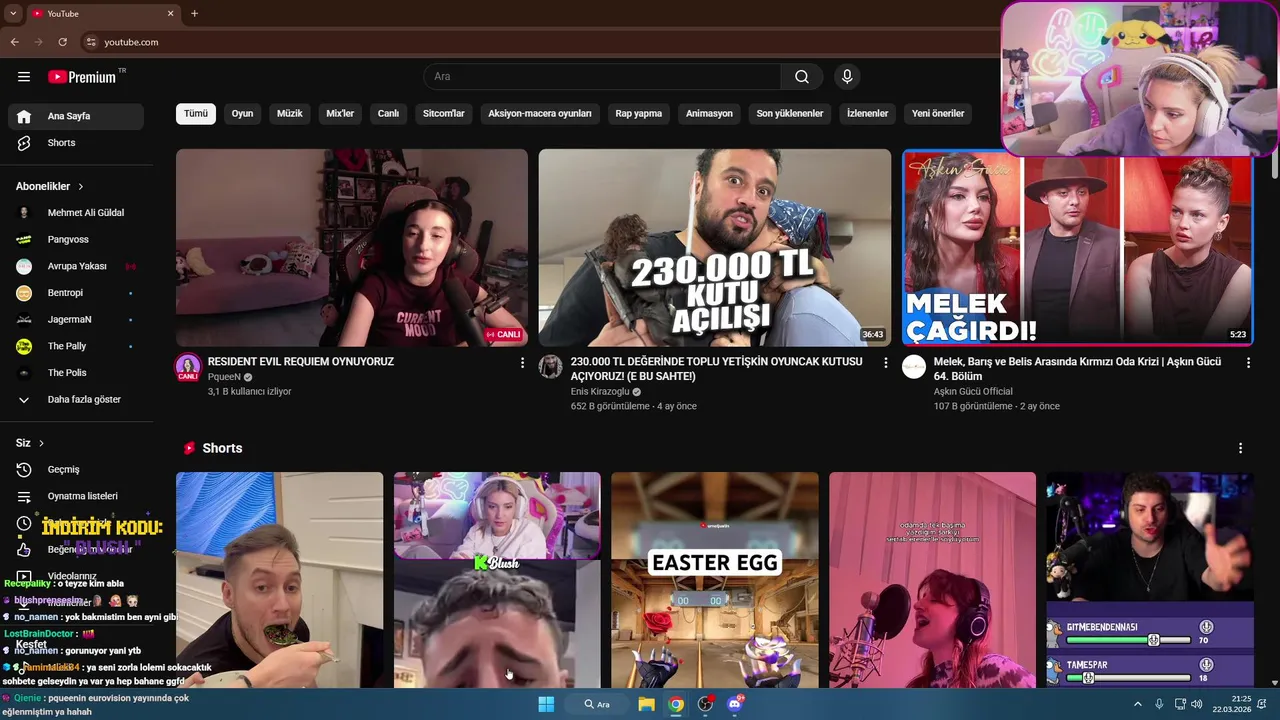This screenshot has width=1280, height=720.
Task: Select the Animasyon chip
Action: (709, 113)
